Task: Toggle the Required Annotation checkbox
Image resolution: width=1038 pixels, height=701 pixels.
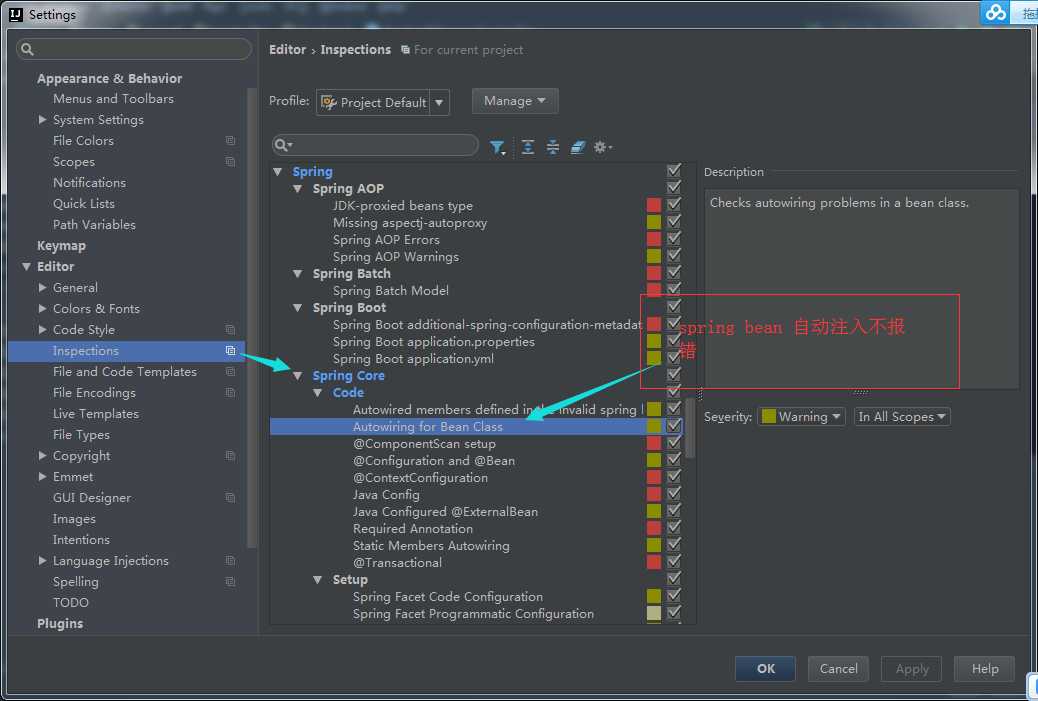Action: 674,528
